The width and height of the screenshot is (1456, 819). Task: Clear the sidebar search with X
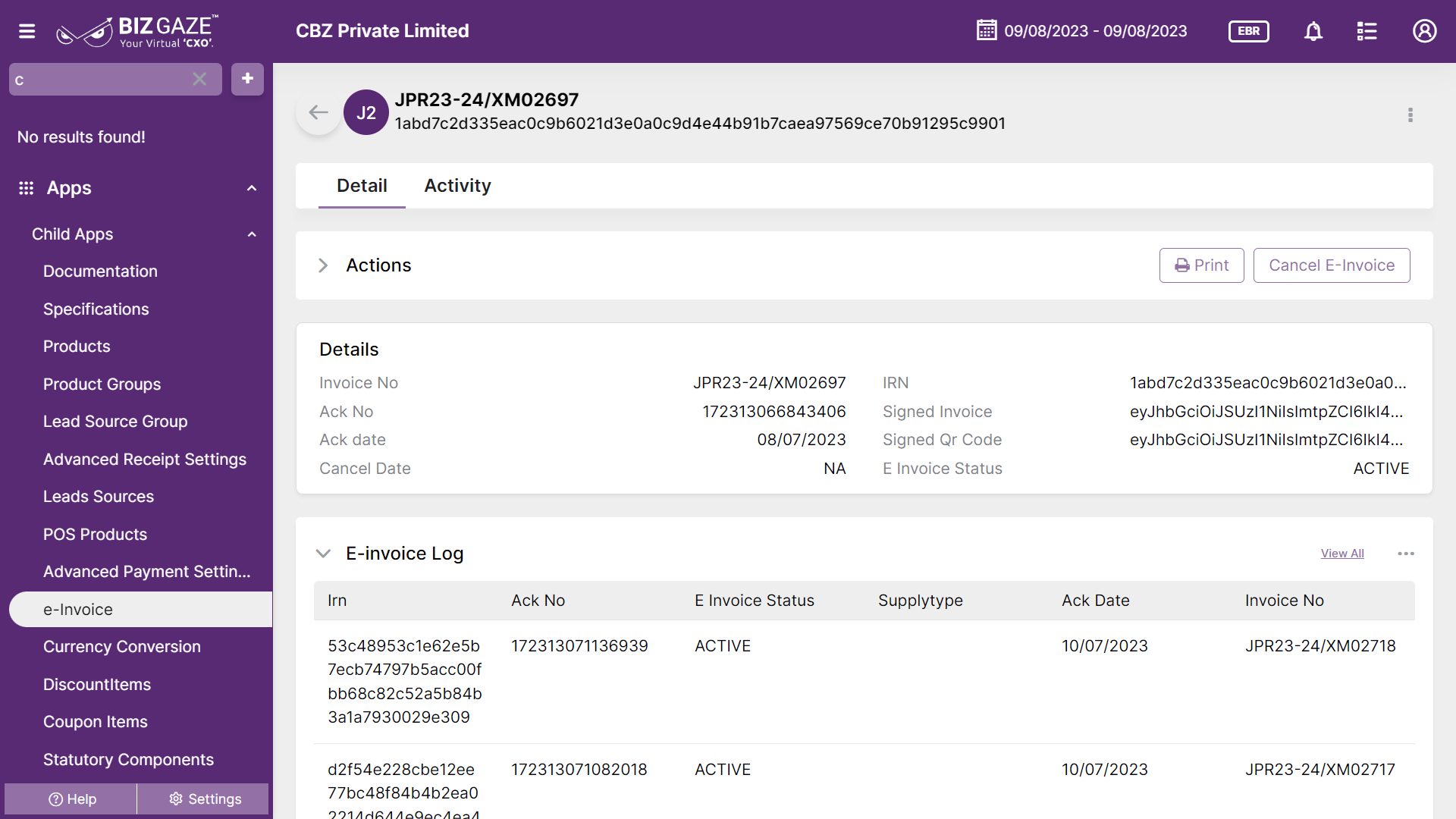[199, 79]
